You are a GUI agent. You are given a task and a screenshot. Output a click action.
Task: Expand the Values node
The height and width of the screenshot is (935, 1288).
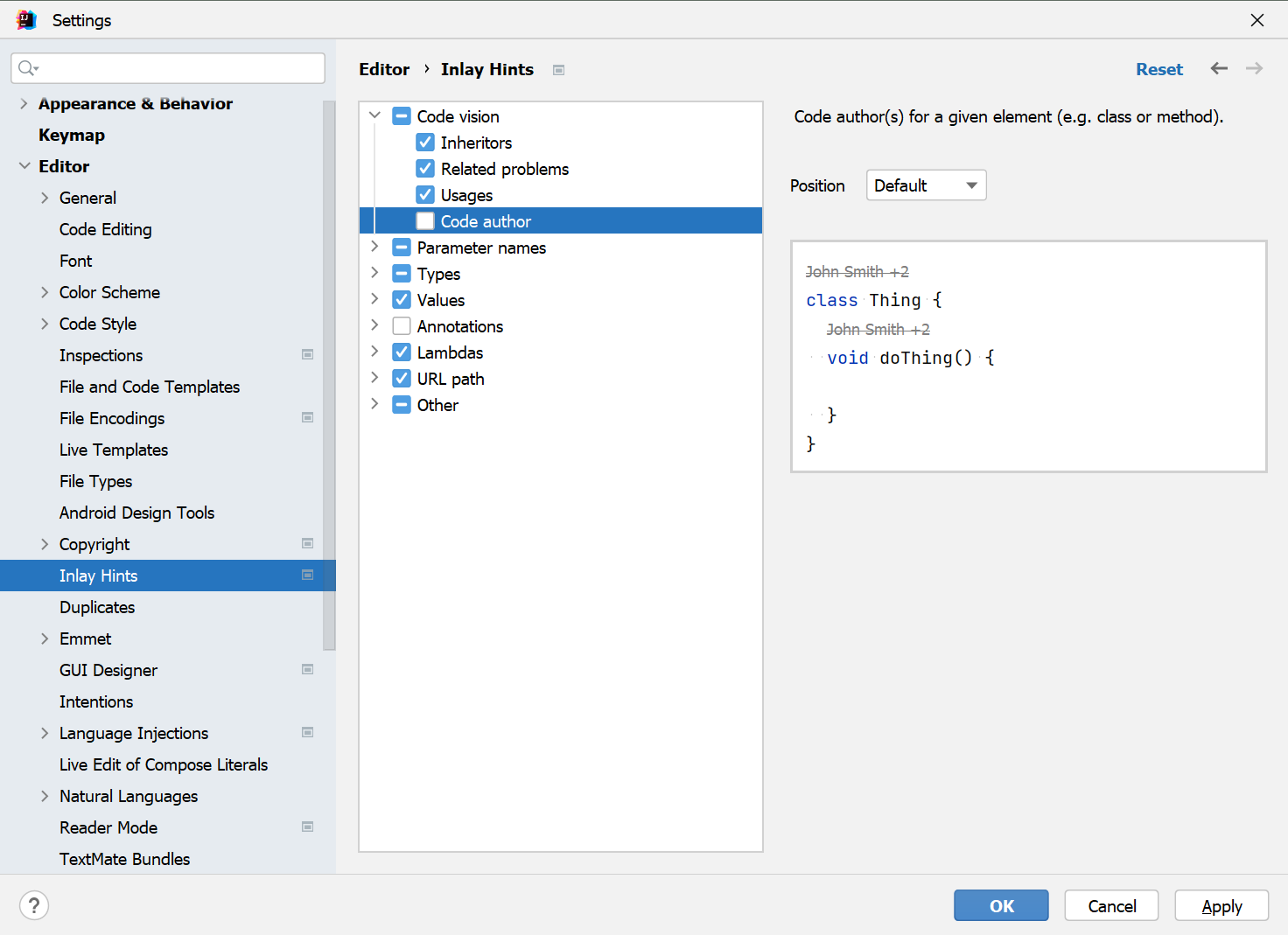tap(374, 299)
